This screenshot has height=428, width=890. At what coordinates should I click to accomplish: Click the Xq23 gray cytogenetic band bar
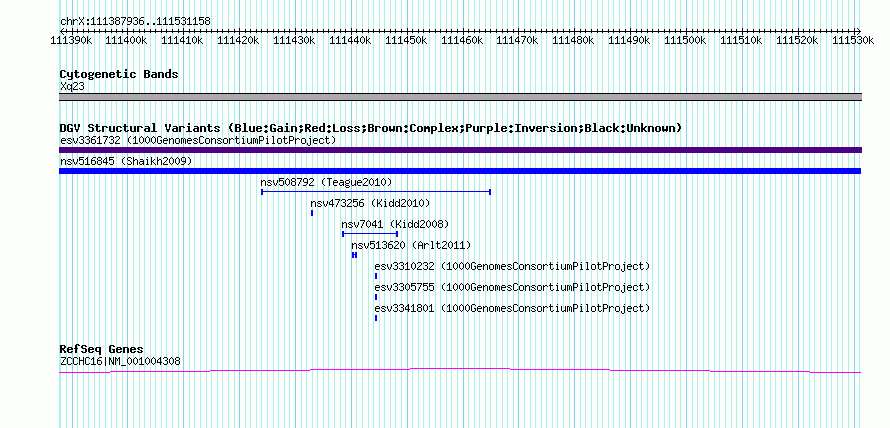click(460, 97)
